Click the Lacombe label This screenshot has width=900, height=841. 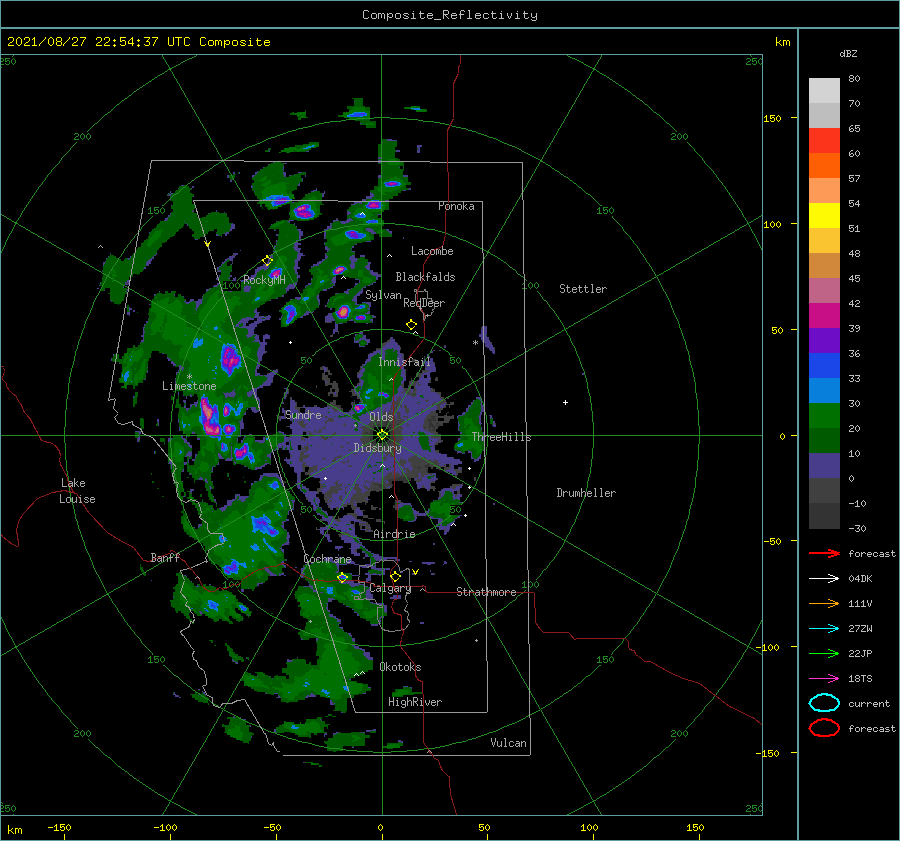click(432, 251)
